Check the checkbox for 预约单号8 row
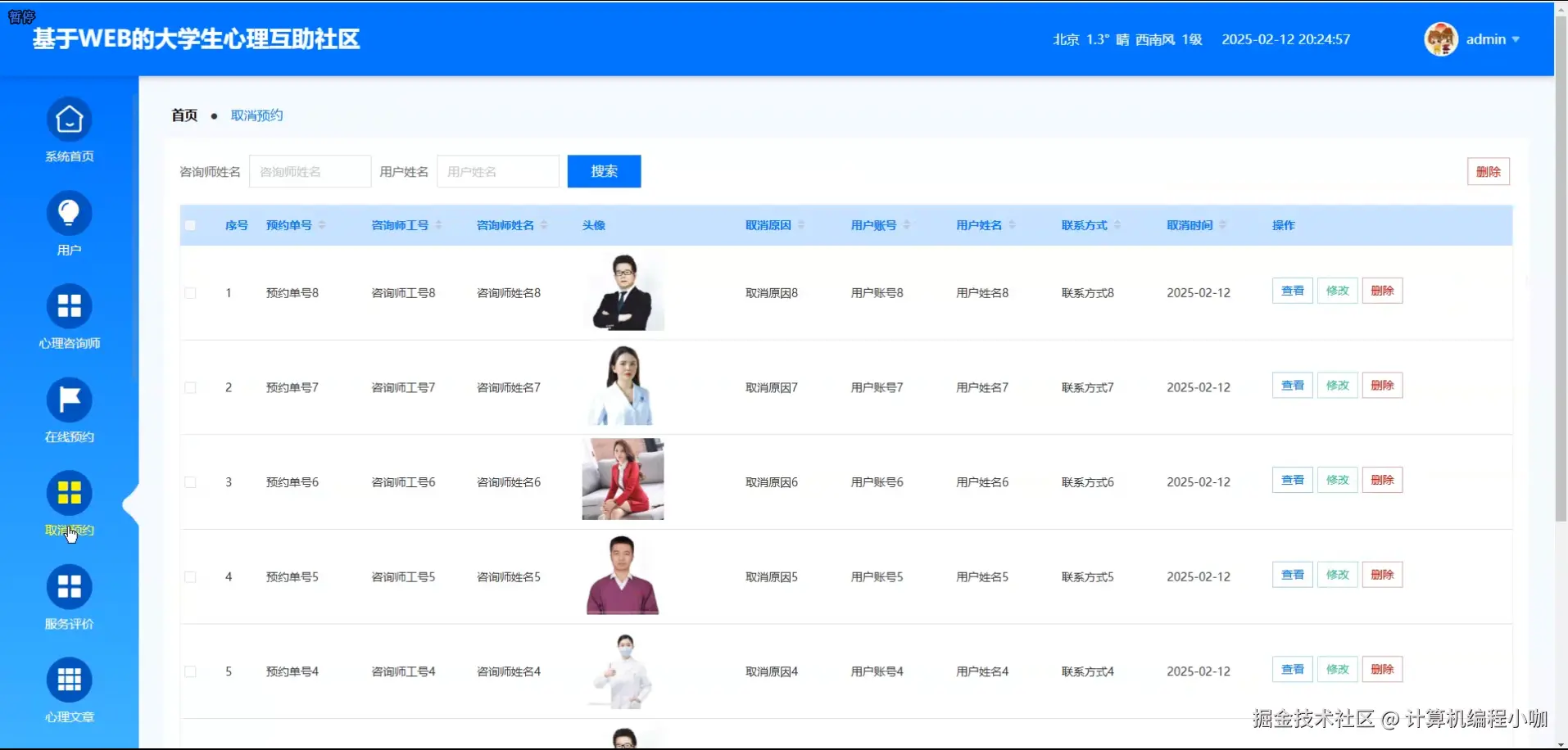The width and height of the screenshot is (1568, 750). (191, 292)
